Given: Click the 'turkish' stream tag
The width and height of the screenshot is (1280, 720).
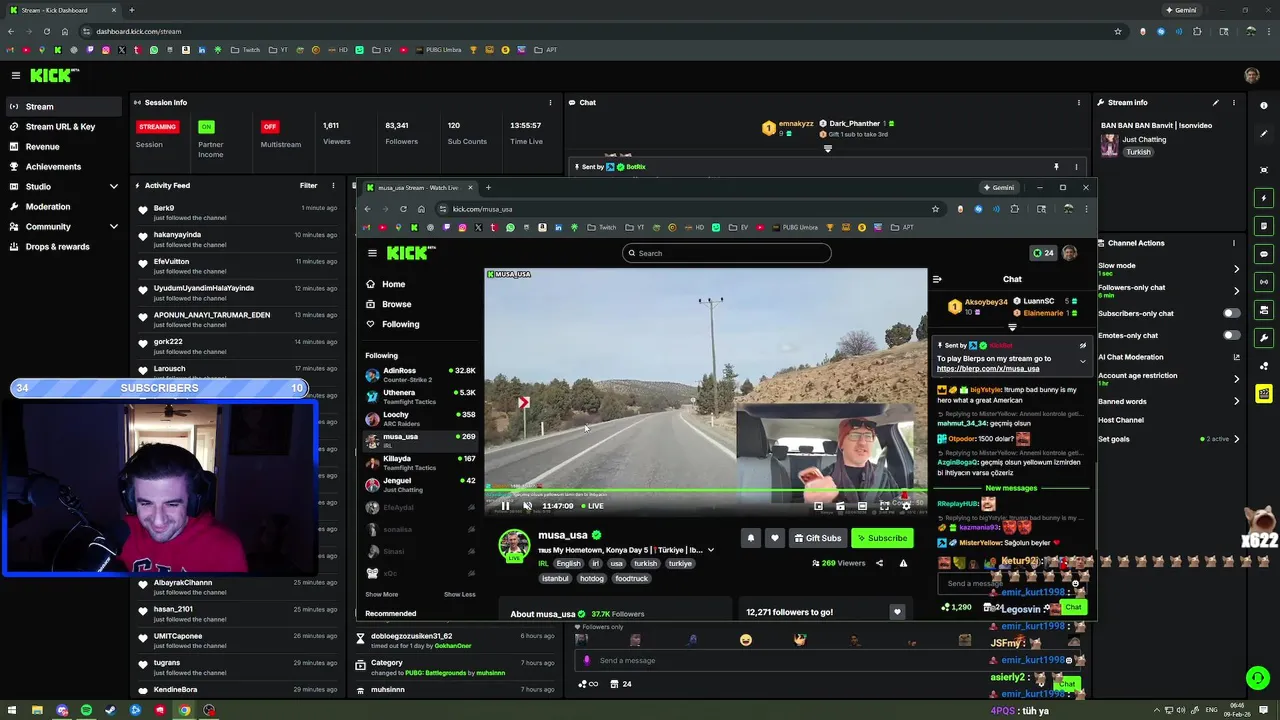Looking at the screenshot, I should coord(646,563).
